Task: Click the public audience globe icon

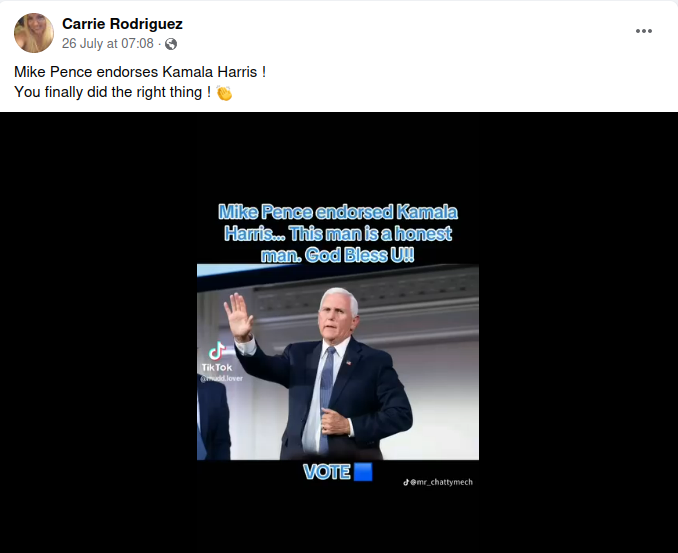Action: tap(171, 44)
